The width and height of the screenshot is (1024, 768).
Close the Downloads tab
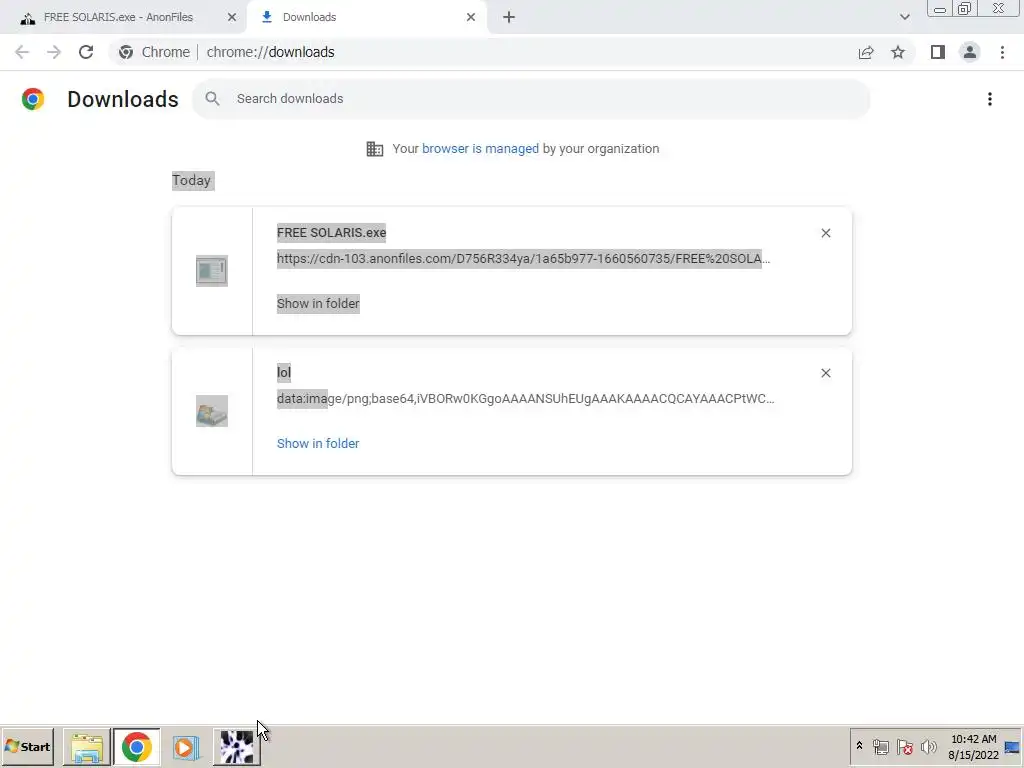[x=471, y=17]
